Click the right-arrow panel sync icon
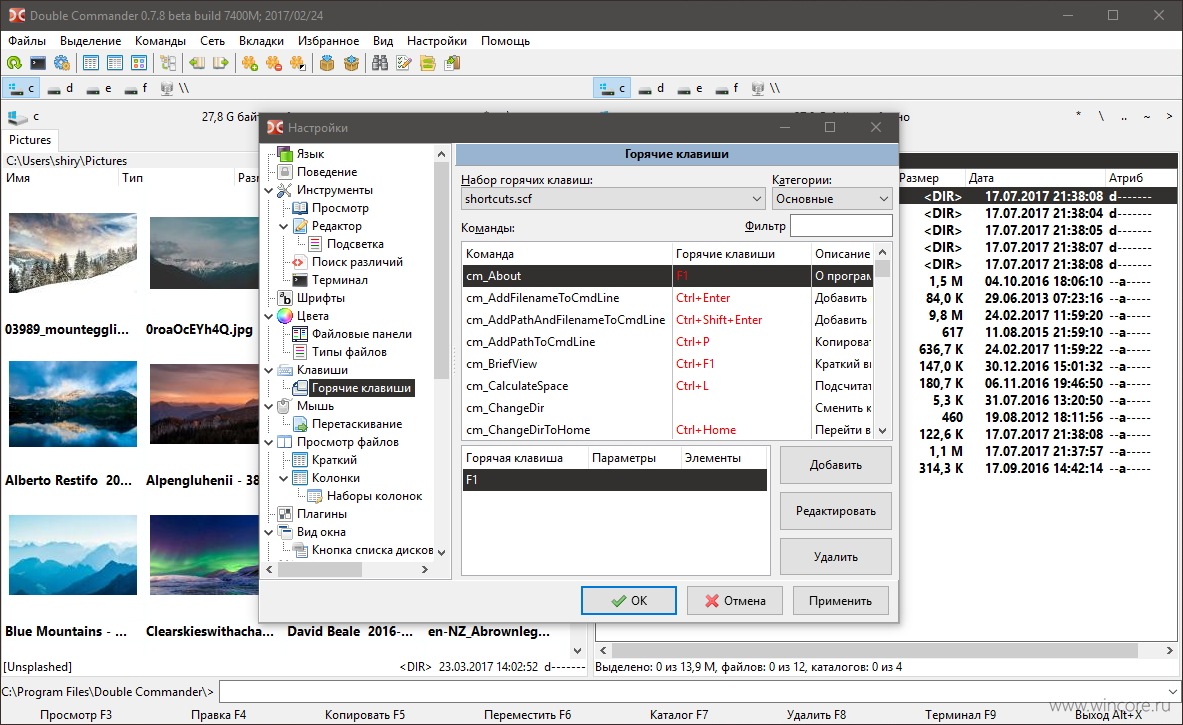Image resolution: width=1183 pixels, height=725 pixels. tap(220, 63)
